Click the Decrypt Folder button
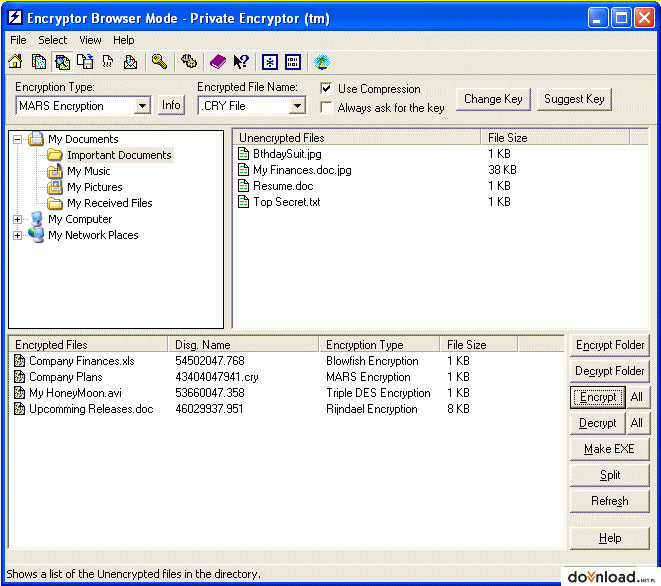 point(610,371)
